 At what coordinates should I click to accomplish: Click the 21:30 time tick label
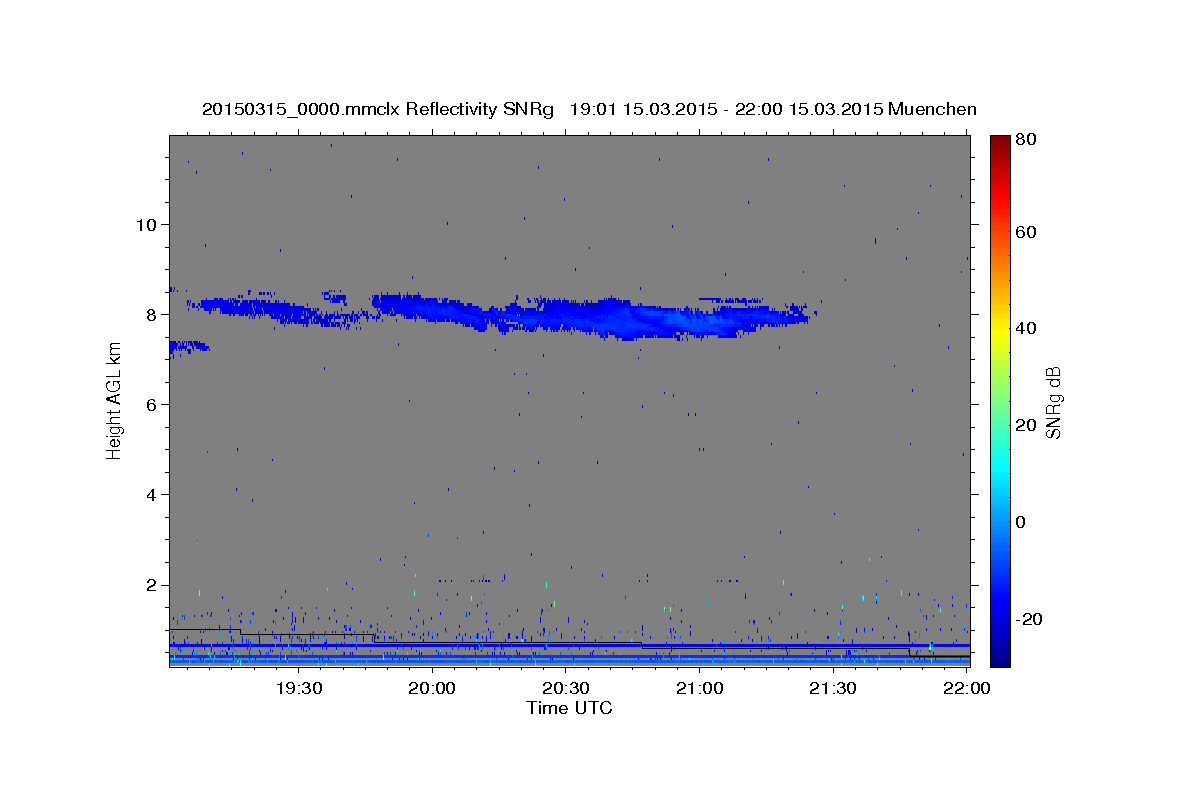coord(833,688)
